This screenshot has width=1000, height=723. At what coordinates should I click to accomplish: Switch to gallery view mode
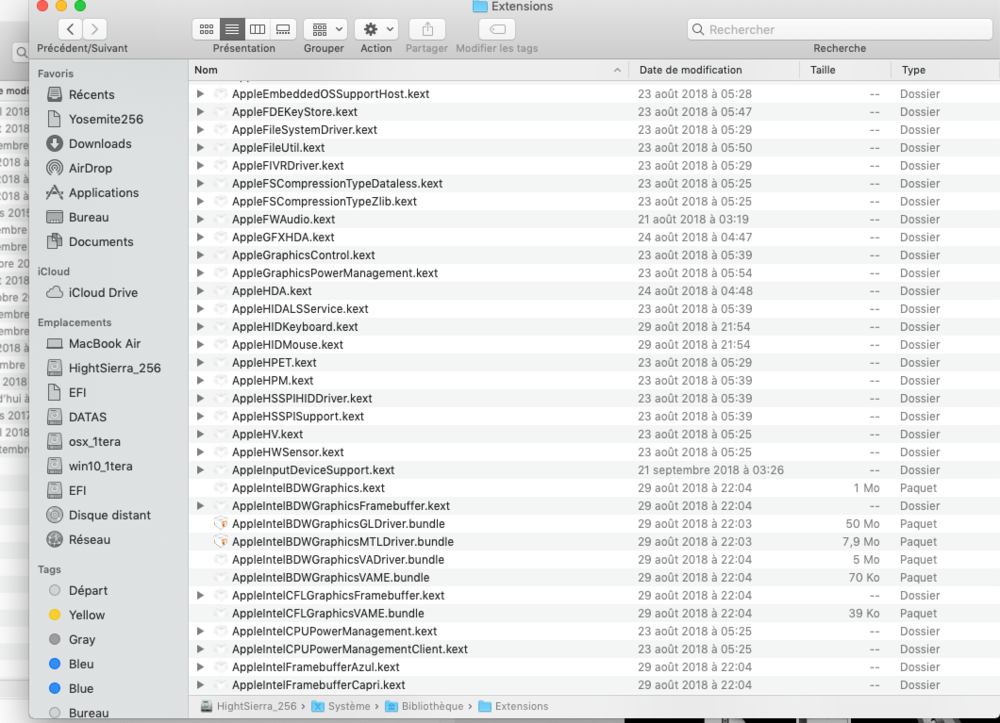tap(283, 30)
